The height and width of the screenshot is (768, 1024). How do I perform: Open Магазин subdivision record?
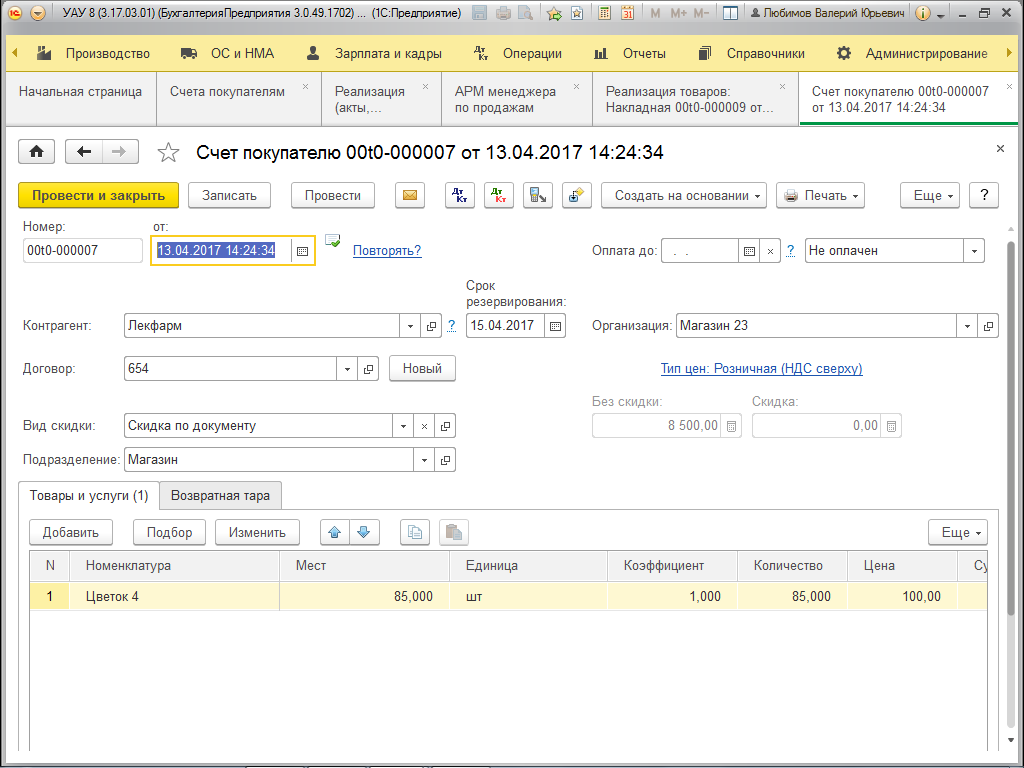coord(445,460)
